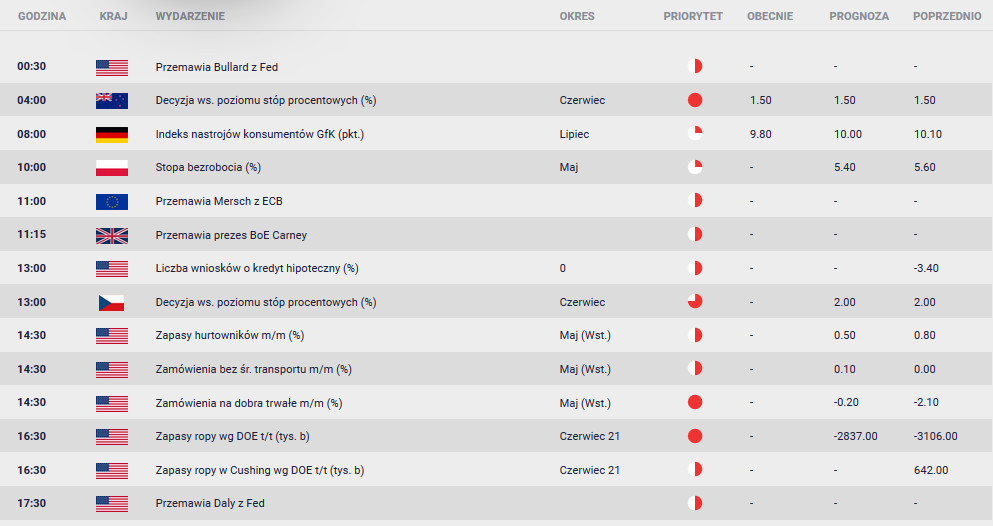Click priority indicator for Stopa bezrobocia

click(x=695, y=167)
